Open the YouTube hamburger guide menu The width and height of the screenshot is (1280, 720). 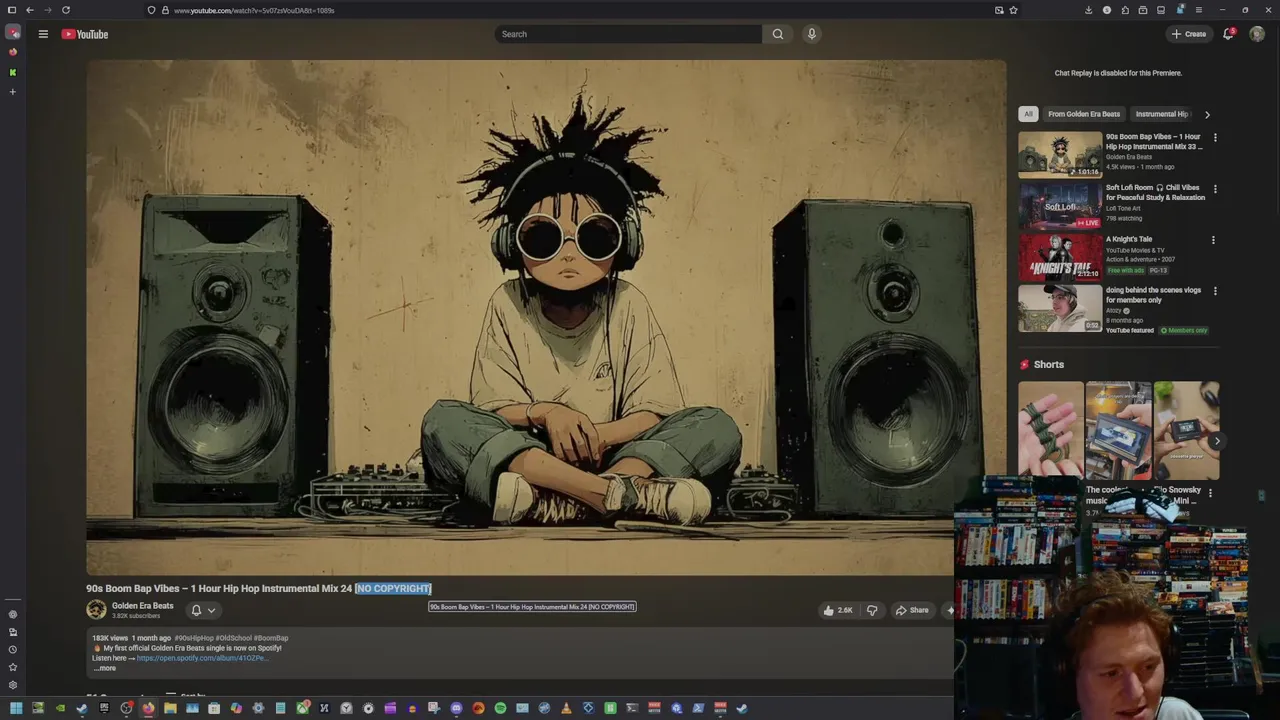point(43,34)
